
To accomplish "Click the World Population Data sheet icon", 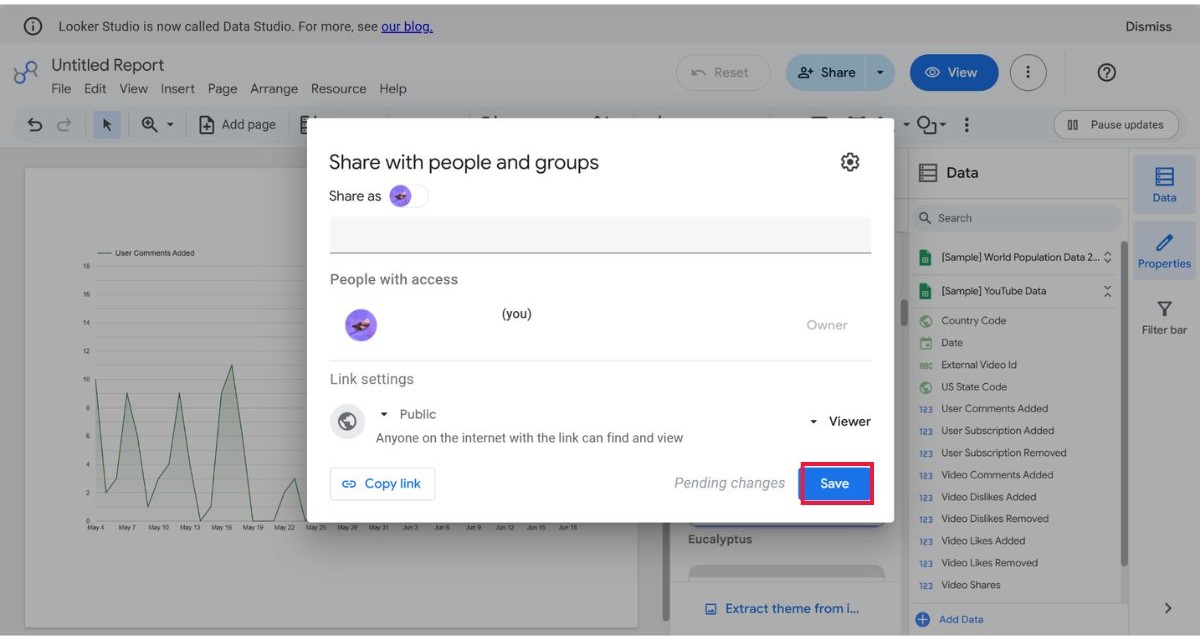I will [x=925, y=257].
